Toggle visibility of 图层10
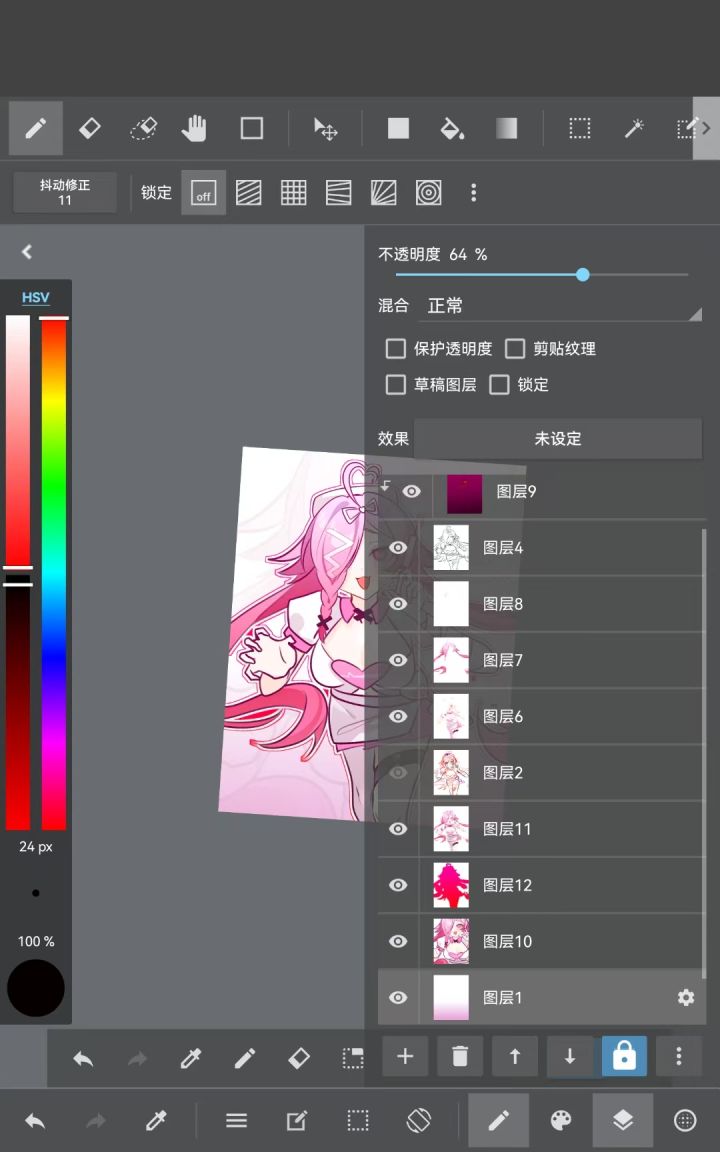This screenshot has width=720, height=1152. pos(398,941)
